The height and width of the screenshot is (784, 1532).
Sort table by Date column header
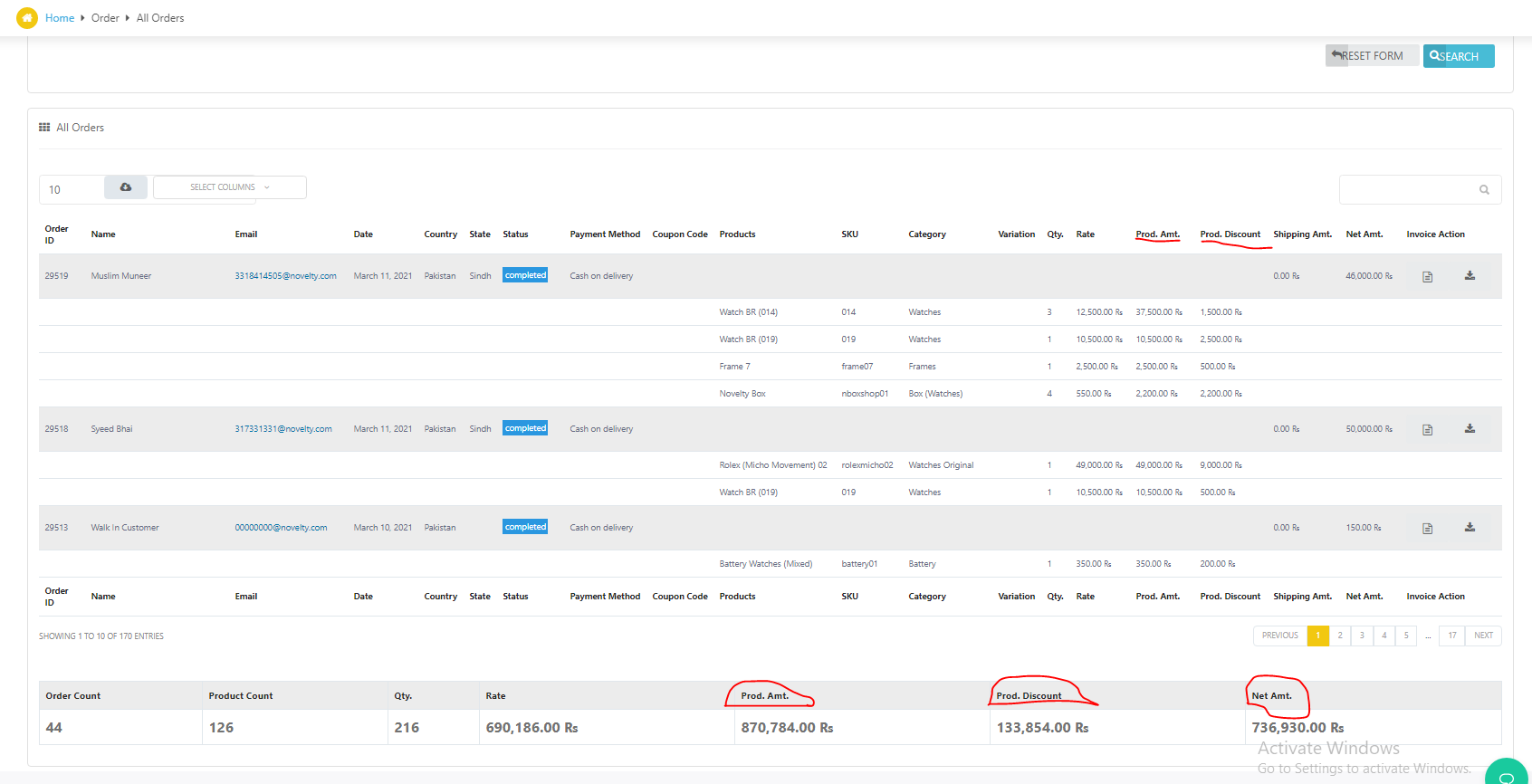(363, 234)
